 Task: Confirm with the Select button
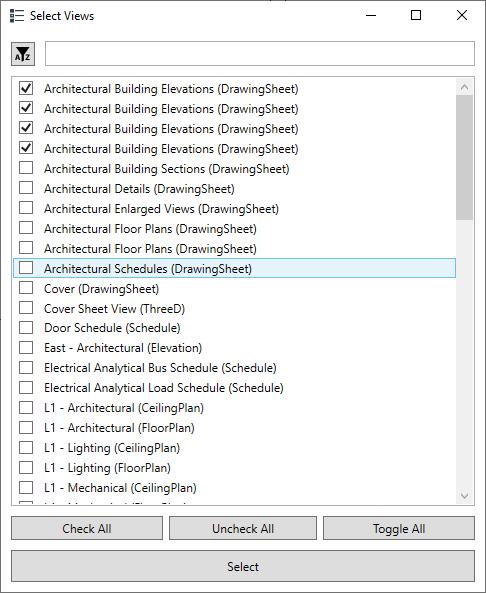click(243, 566)
